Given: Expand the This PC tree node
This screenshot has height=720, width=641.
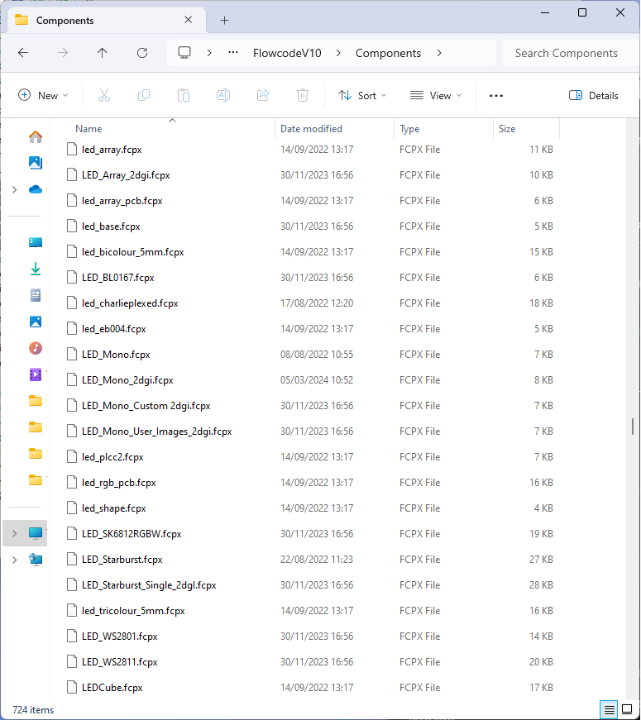Looking at the screenshot, I should [14, 533].
